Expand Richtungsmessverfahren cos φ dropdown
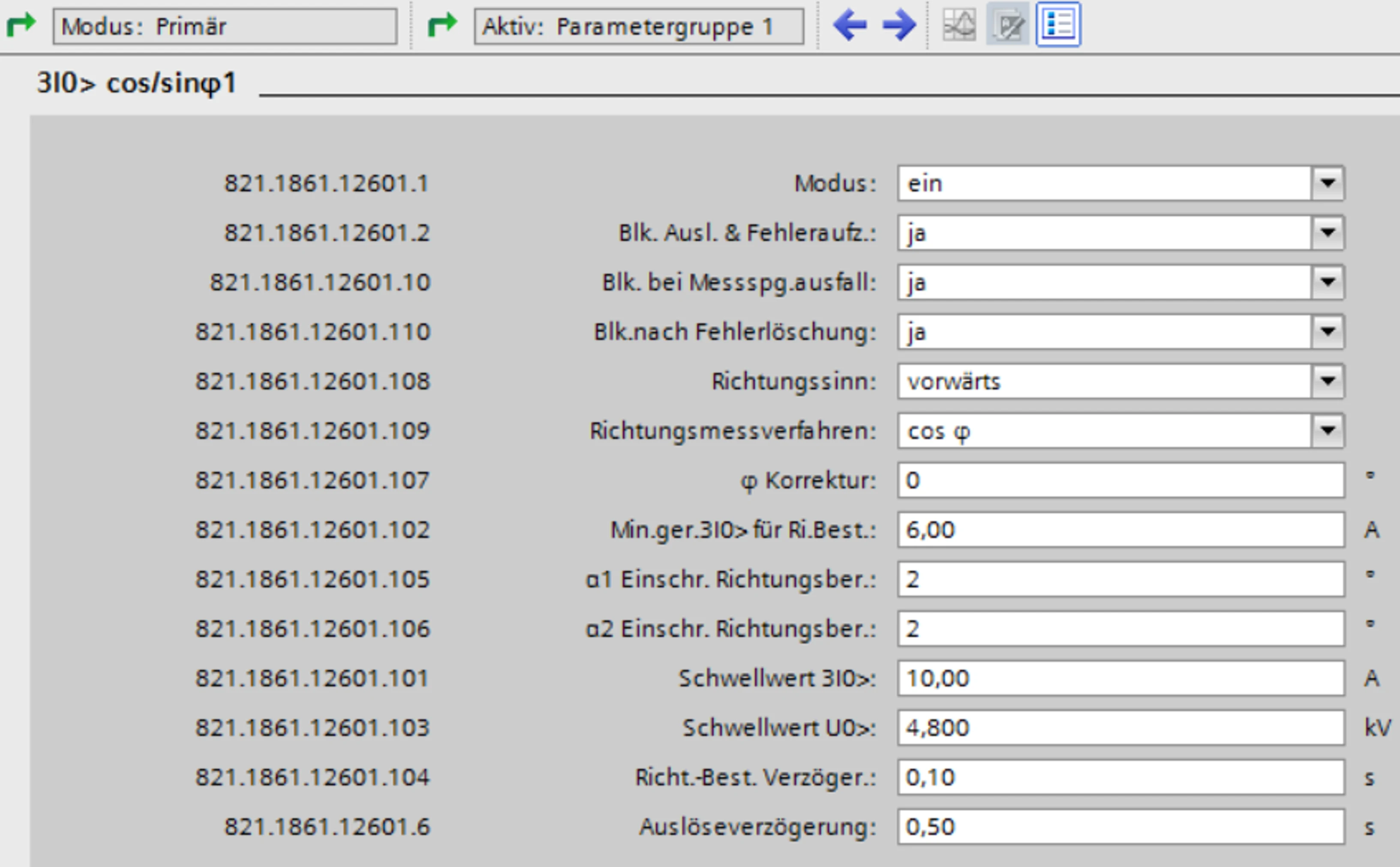The width and height of the screenshot is (1400, 867). point(1327,430)
